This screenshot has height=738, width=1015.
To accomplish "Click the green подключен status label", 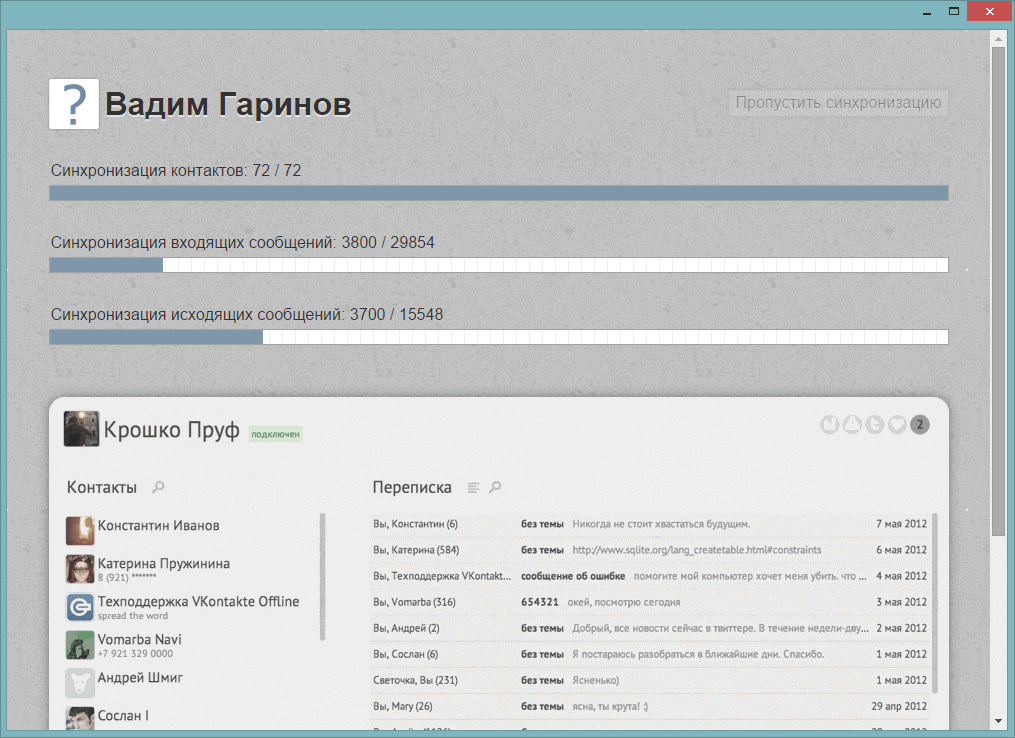I will 275,434.
